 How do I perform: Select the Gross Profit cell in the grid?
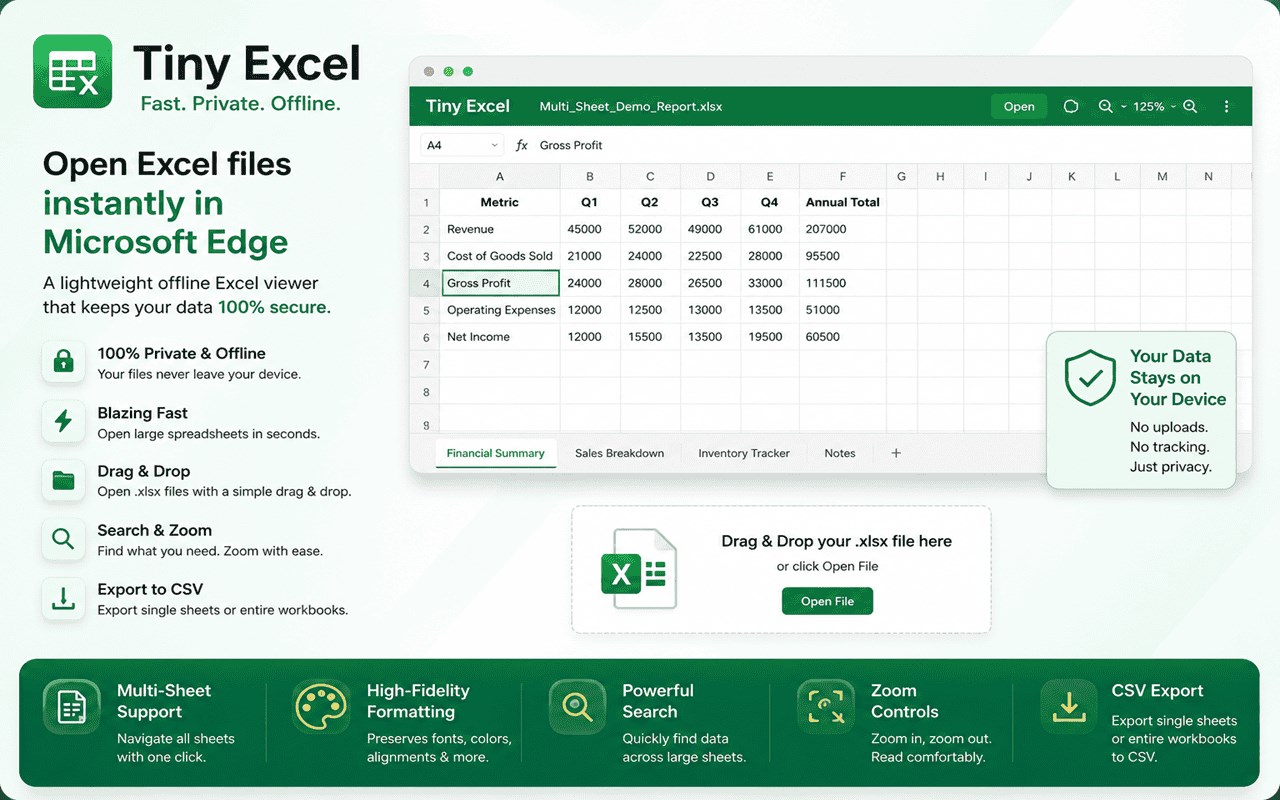click(500, 283)
